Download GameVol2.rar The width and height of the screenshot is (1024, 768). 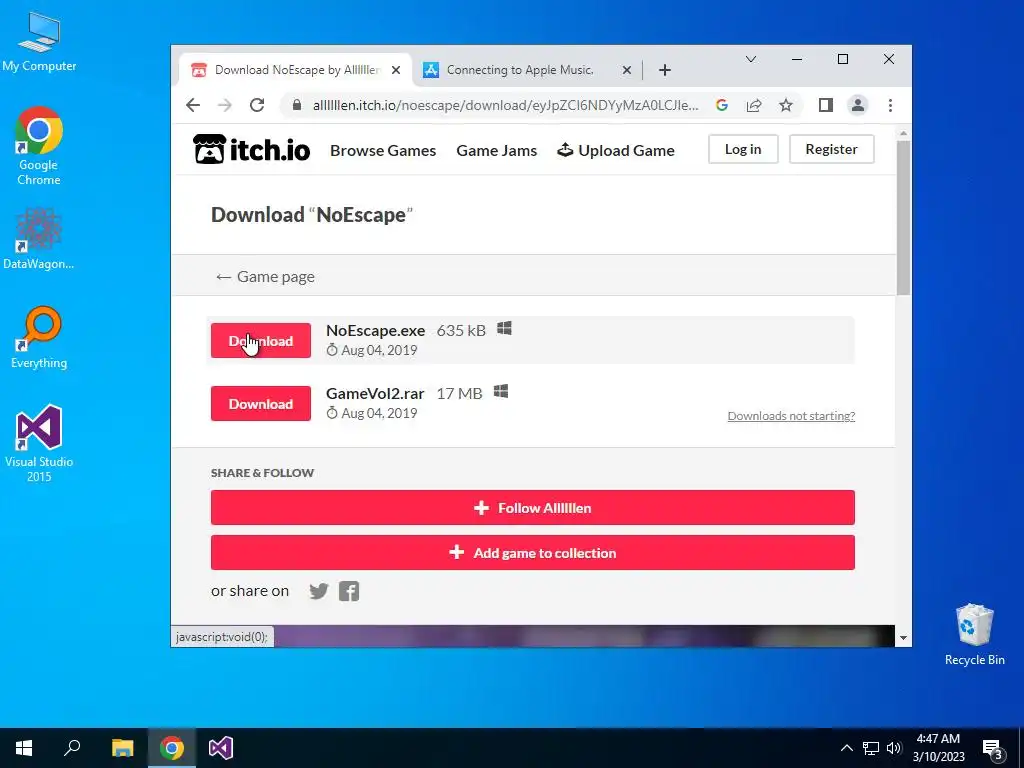[261, 404]
